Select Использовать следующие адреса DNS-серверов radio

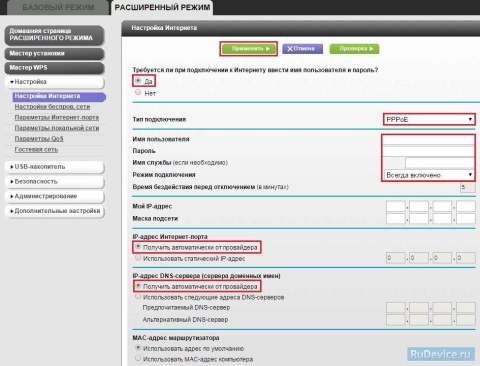coord(138,296)
